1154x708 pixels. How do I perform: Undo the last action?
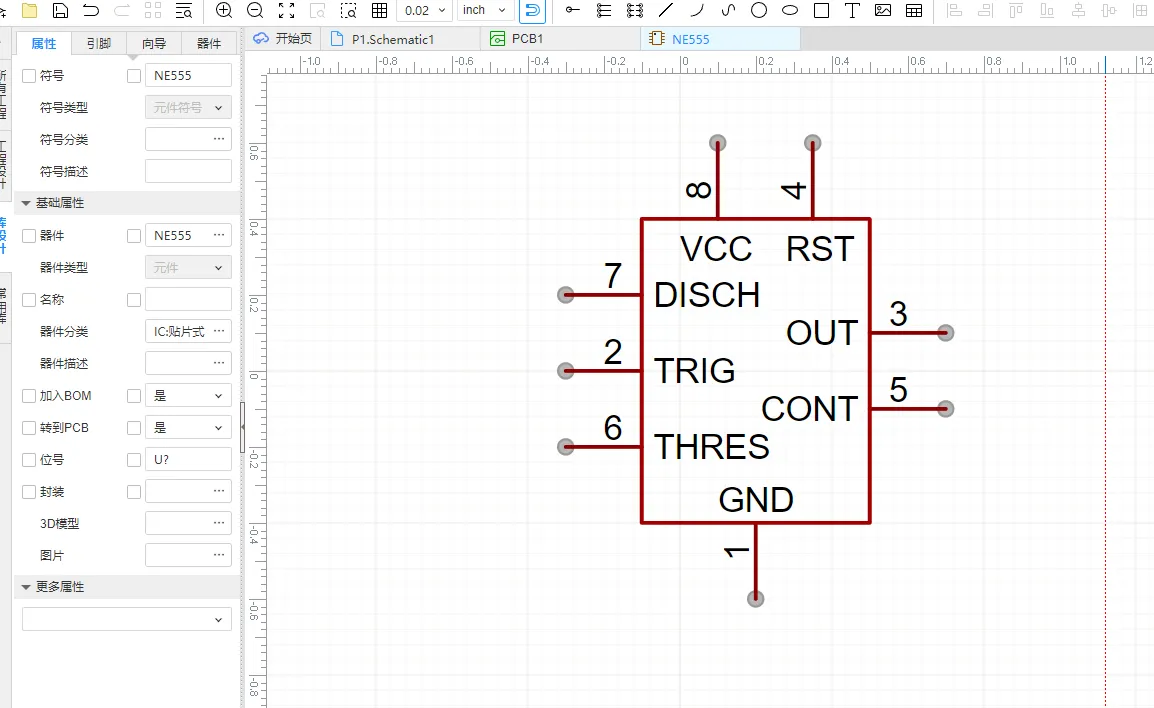pyautogui.click(x=91, y=10)
